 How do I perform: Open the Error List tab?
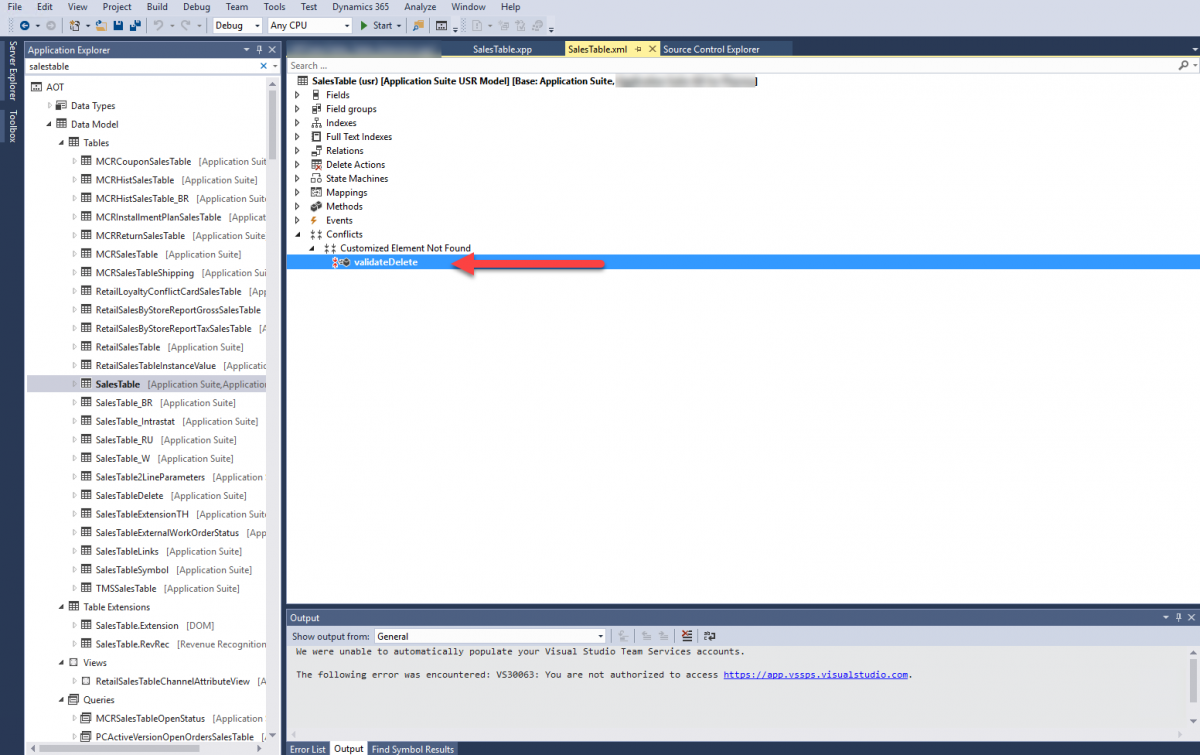pos(307,749)
